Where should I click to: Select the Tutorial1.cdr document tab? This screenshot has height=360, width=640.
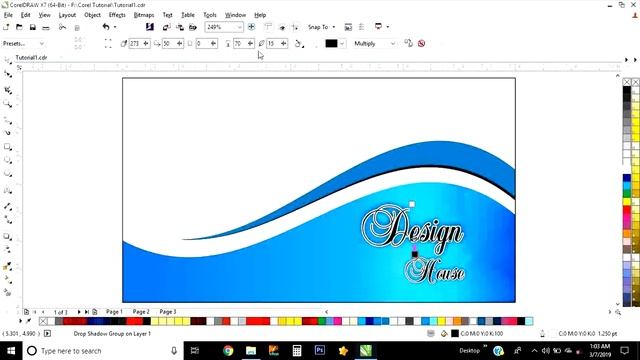[31, 58]
